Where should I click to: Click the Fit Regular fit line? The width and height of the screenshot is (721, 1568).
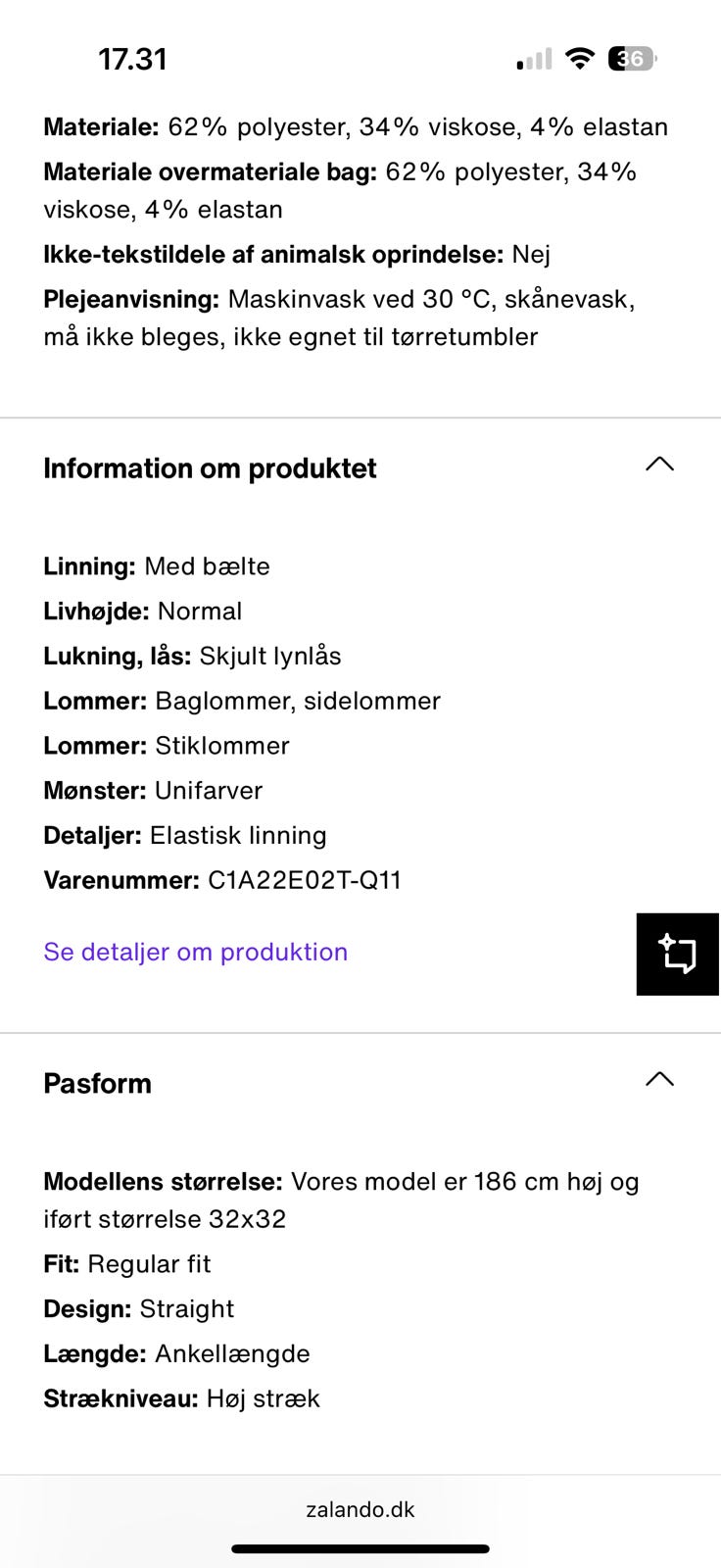tap(127, 1264)
